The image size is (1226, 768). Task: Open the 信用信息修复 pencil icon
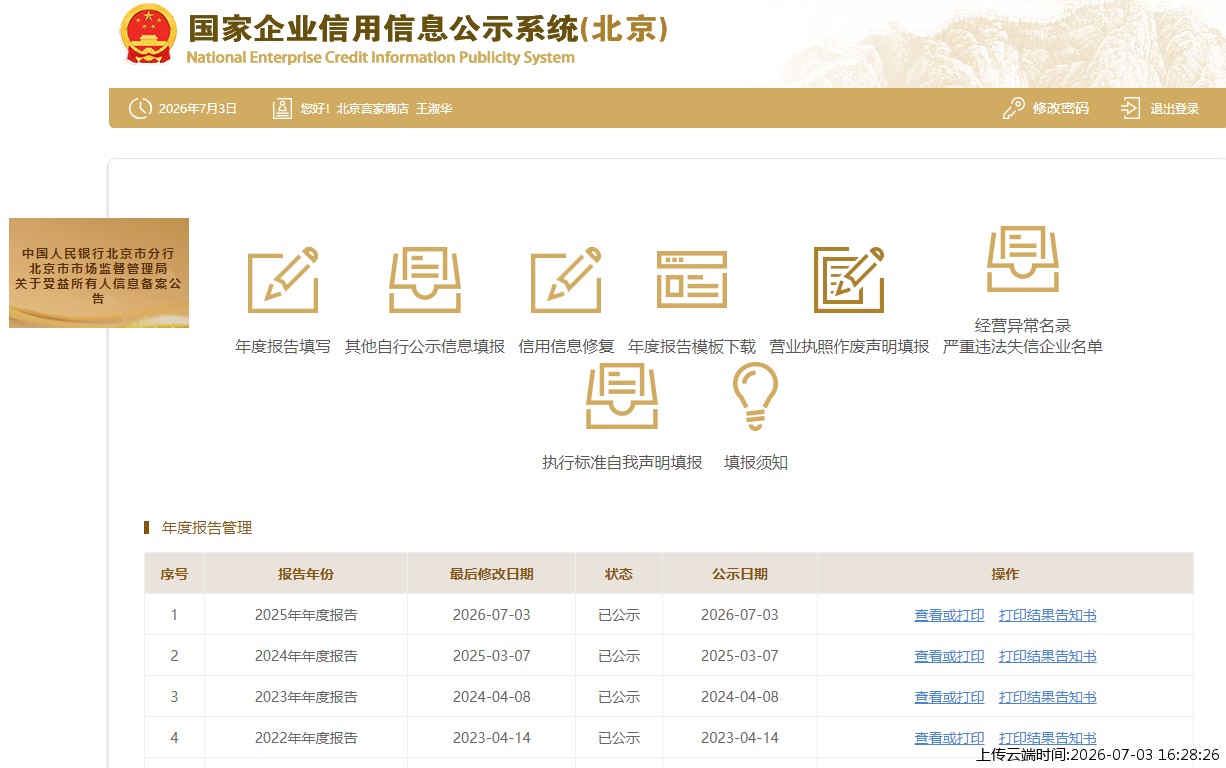pyautogui.click(x=566, y=279)
